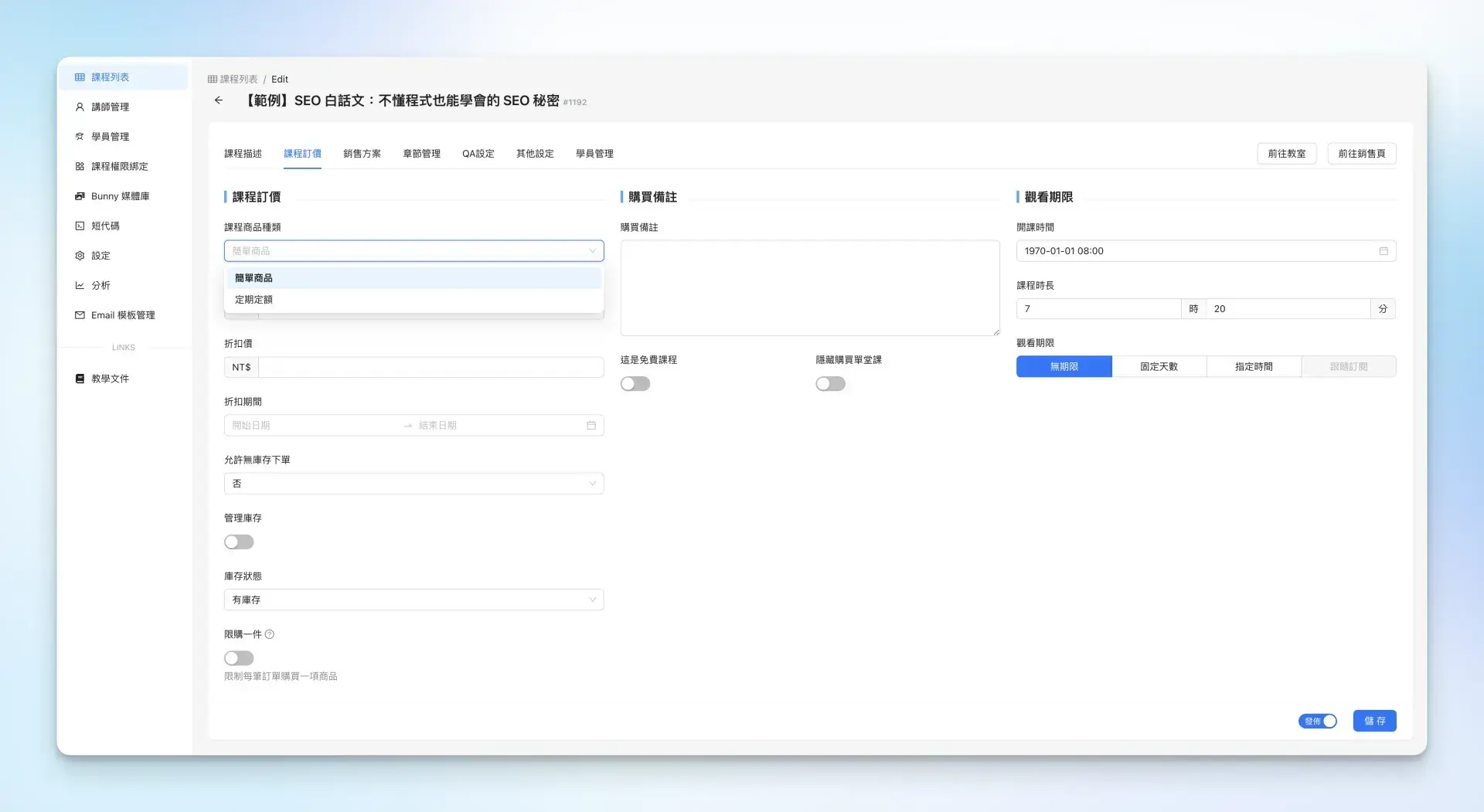Expand the 允許無庫存下單 dropdown

click(x=414, y=484)
